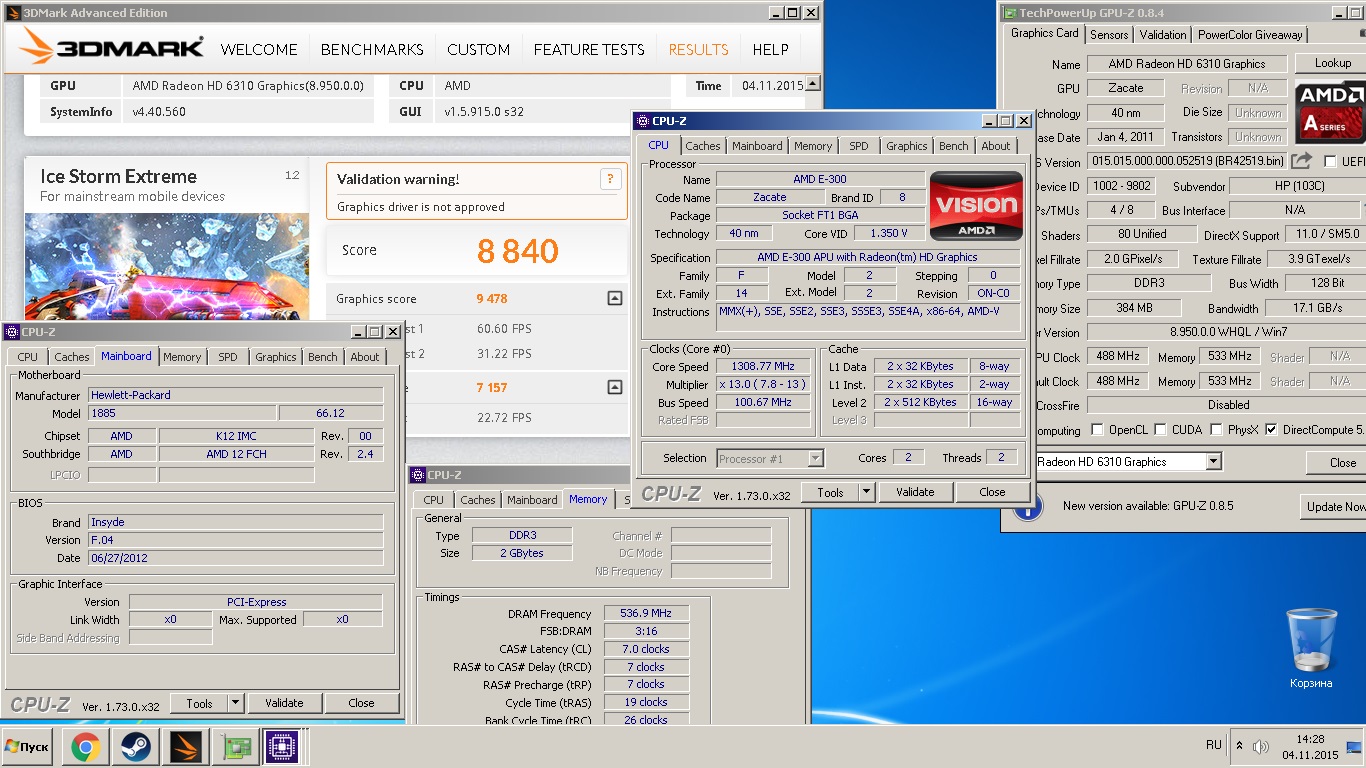Open the Processor #1 selection dropdown
1366x768 pixels.
(815, 459)
